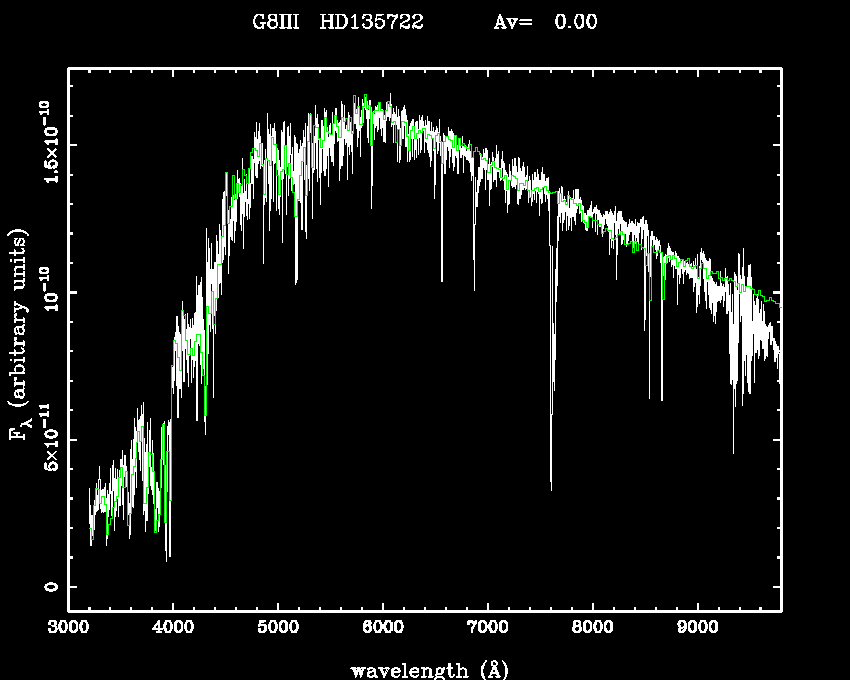
Task: Click the deepest absorption line bottom near 7600 Å
Action: pyautogui.click(x=551, y=487)
